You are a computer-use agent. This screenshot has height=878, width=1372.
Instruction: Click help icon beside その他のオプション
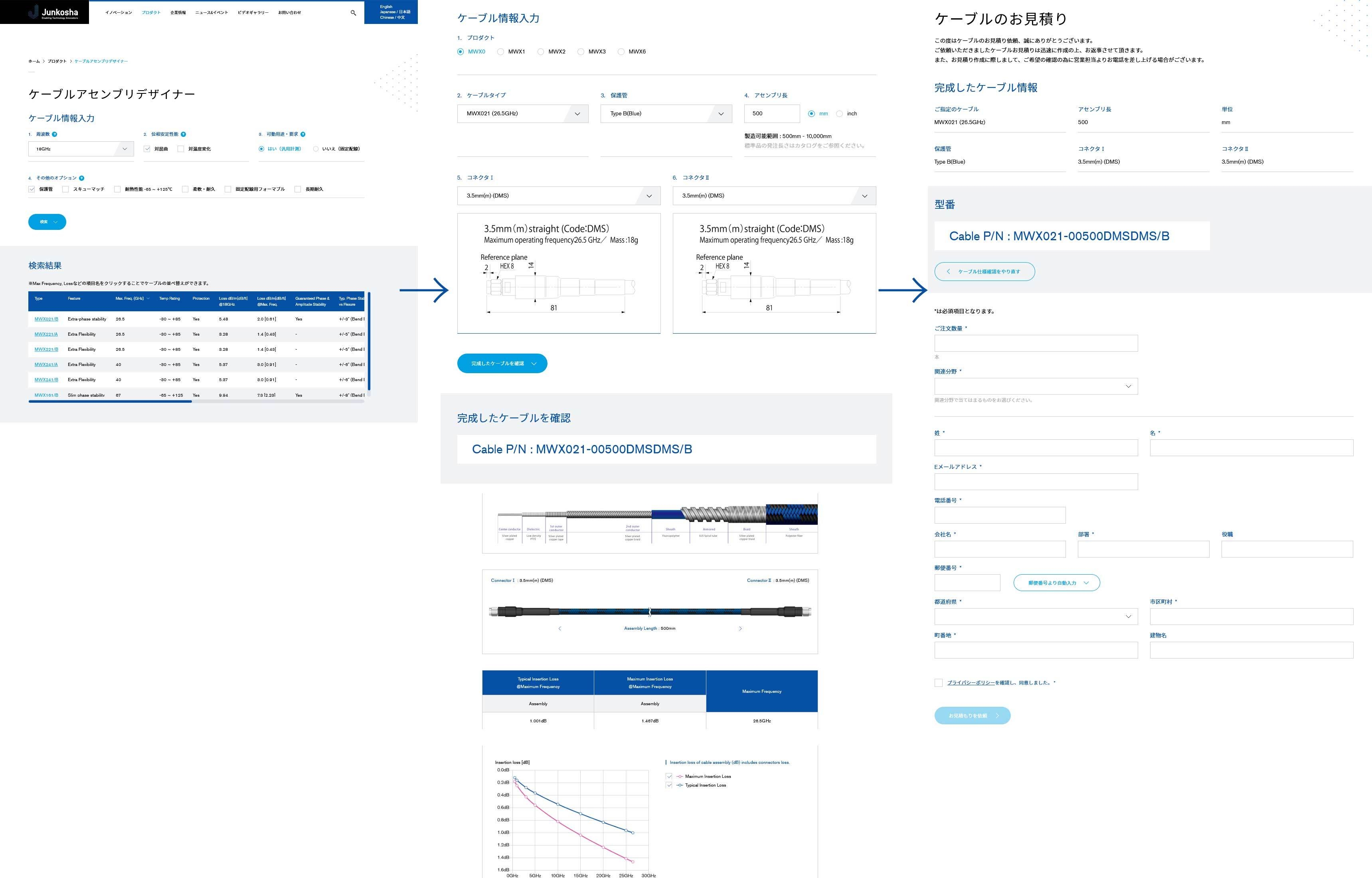coord(81,178)
